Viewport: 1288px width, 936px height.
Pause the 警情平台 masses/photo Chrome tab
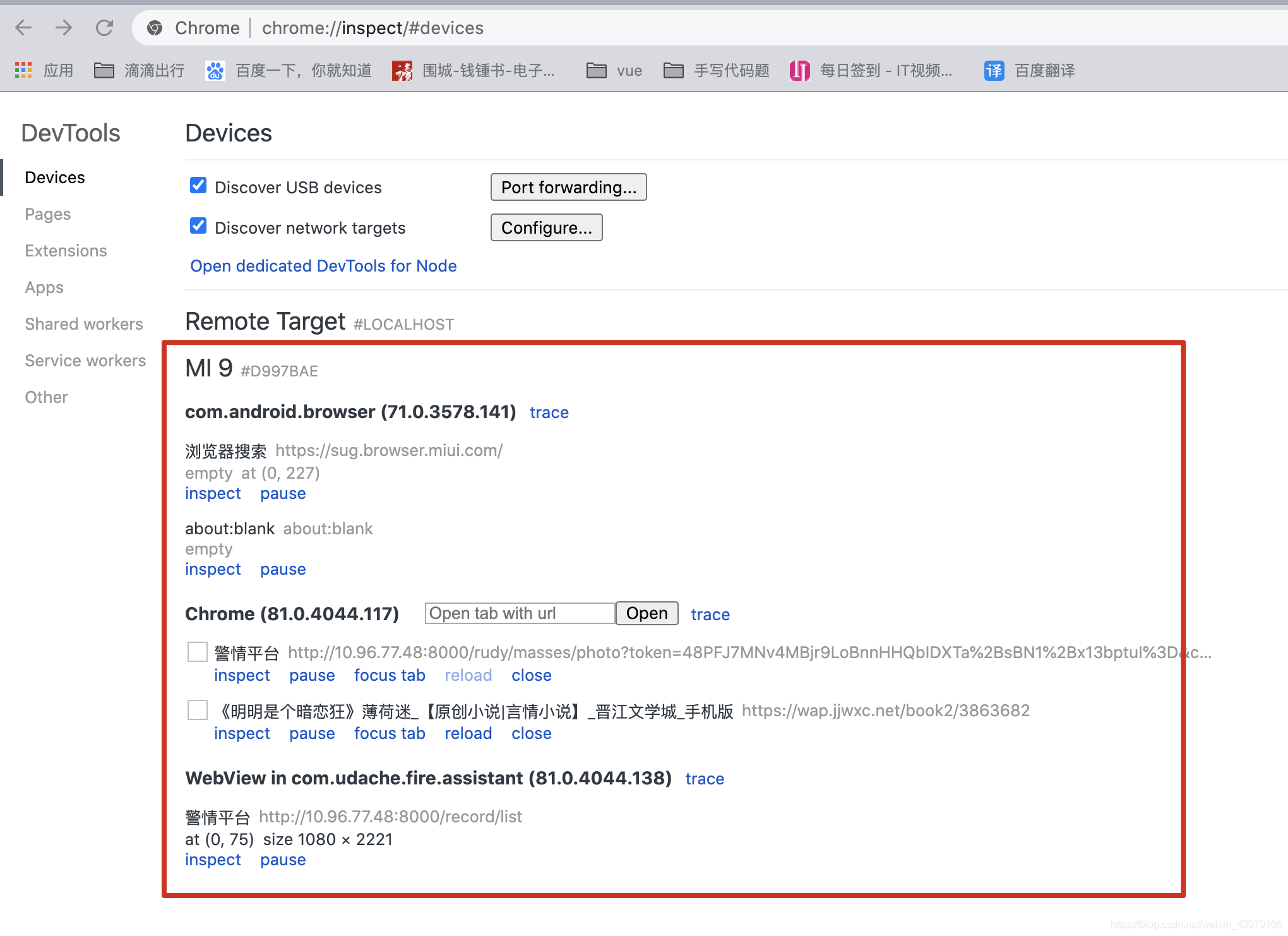312,675
